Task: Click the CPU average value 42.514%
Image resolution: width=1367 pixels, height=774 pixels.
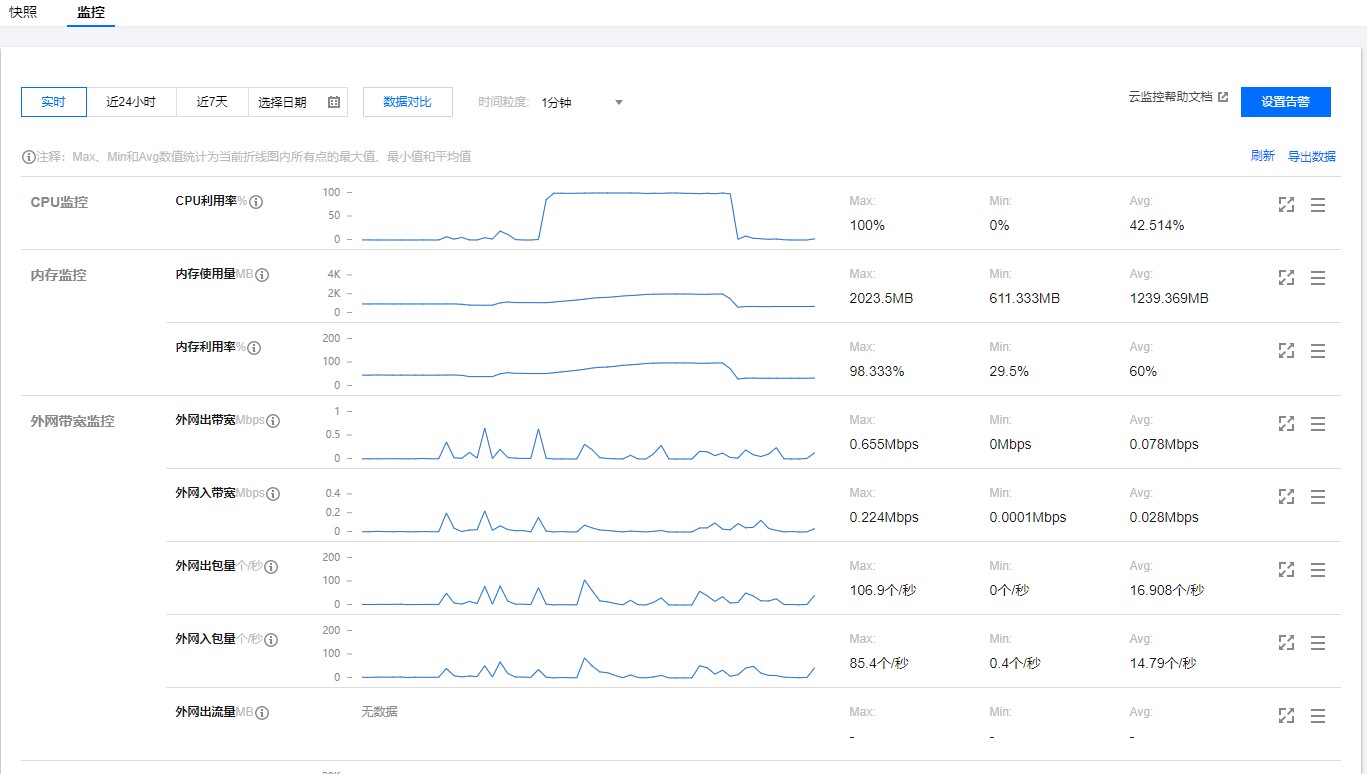Action: coord(1157,225)
